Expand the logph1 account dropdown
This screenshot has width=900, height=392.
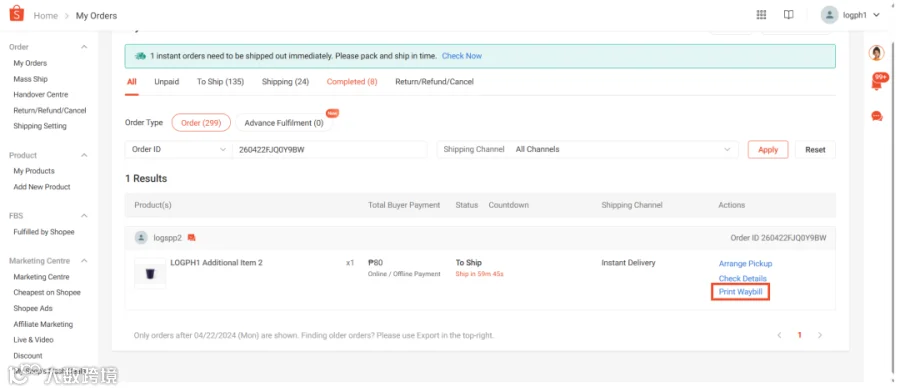876,15
